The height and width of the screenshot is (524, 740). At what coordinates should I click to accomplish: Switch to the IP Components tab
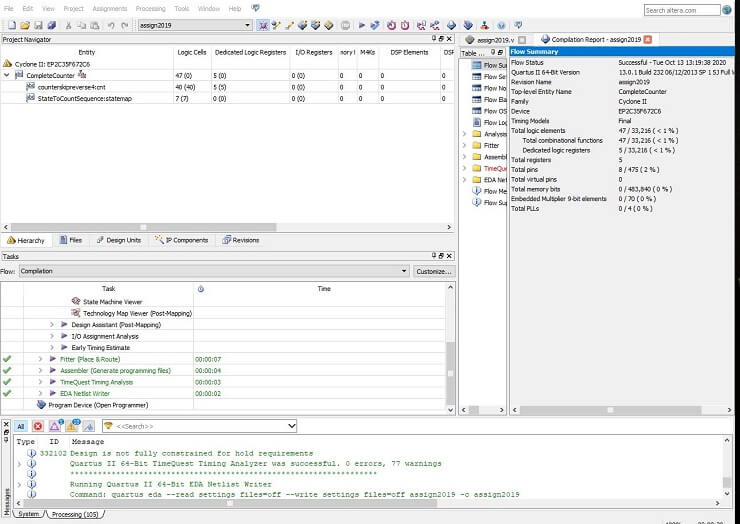point(181,240)
